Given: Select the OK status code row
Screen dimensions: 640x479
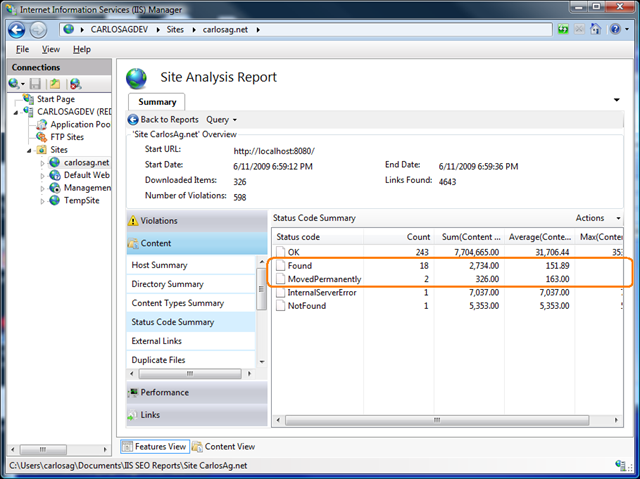Looking at the screenshot, I should click(x=448, y=252).
